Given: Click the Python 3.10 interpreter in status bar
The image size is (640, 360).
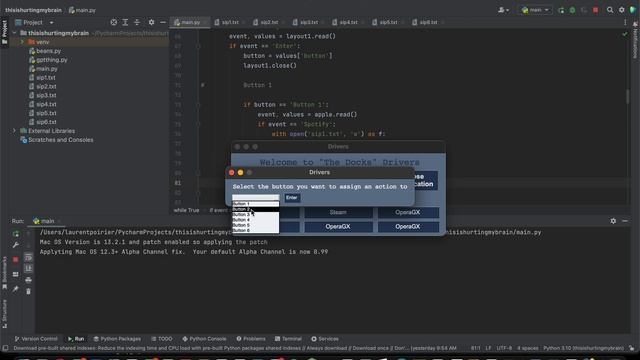Looking at the screenshot, I should 583,348.
